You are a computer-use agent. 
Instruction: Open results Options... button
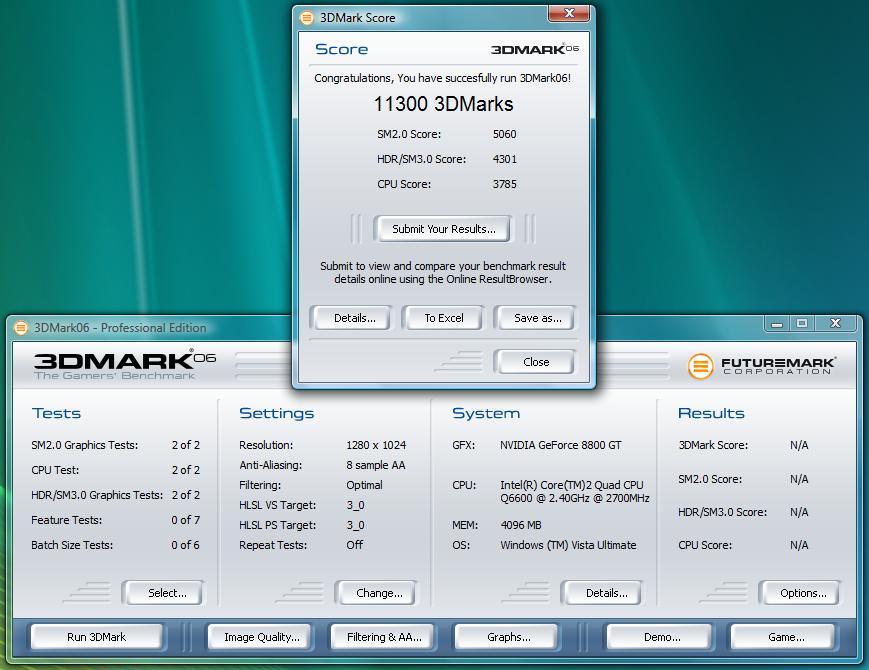tap(803, 593)
